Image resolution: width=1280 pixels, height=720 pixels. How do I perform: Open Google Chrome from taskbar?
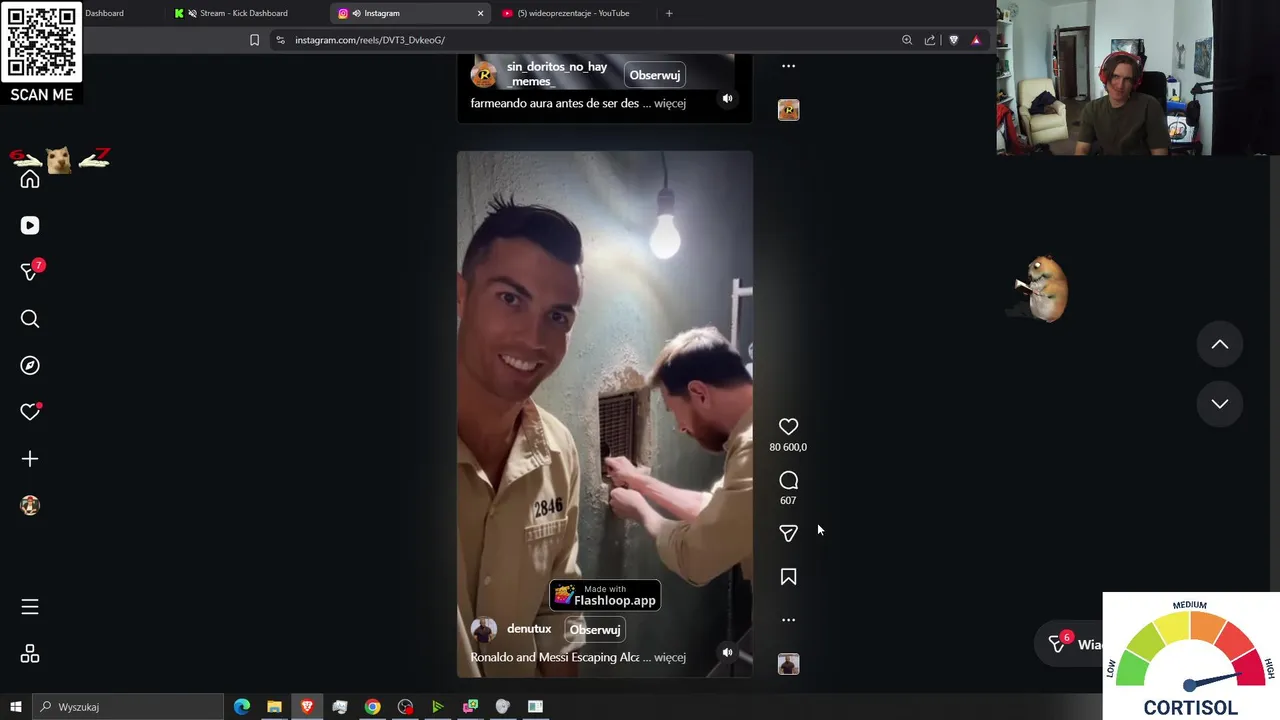(372, 707)
